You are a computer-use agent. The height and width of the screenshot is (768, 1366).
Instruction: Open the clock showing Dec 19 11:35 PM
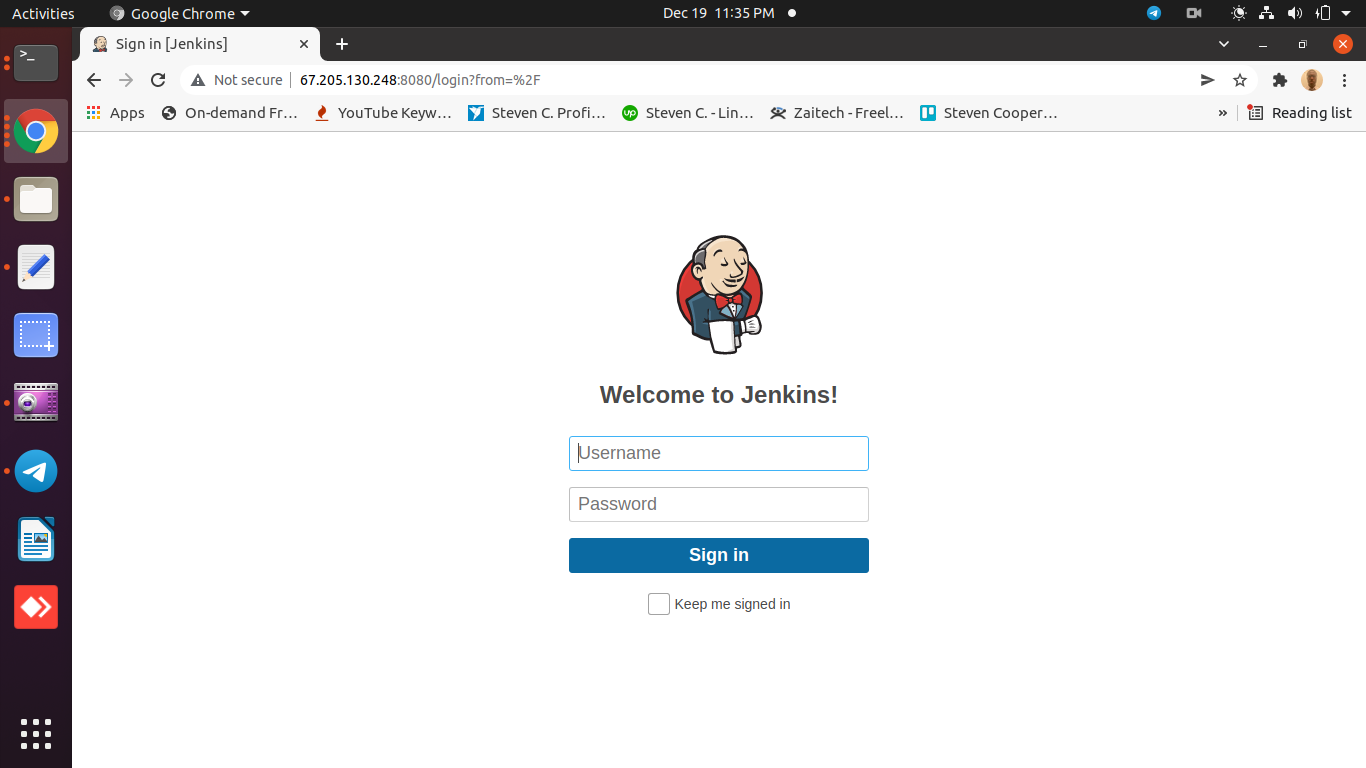tap(718, 13)
